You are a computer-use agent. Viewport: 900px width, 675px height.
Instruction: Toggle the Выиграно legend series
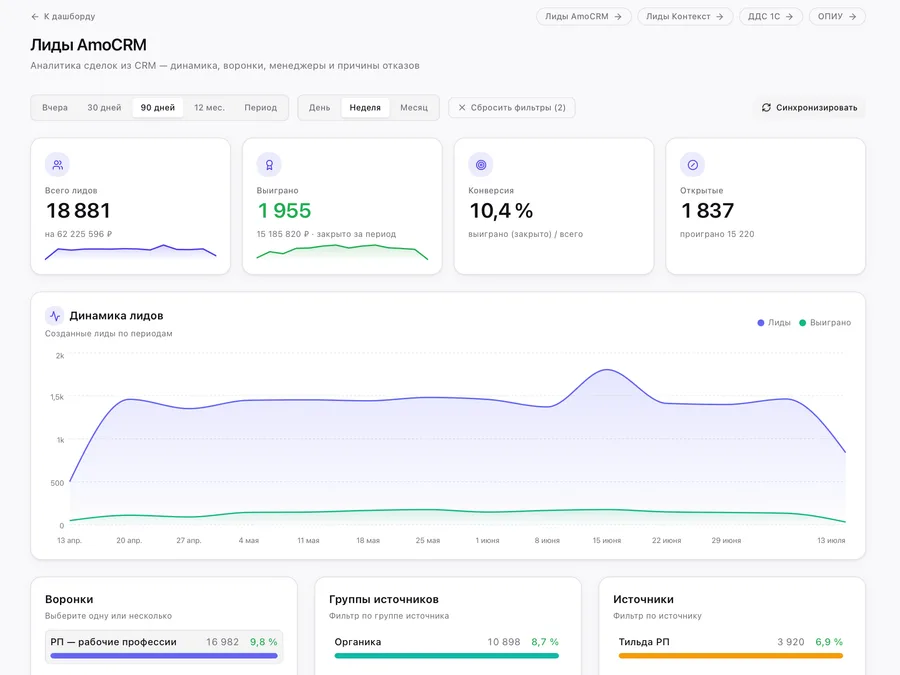(x=825, y=323)
